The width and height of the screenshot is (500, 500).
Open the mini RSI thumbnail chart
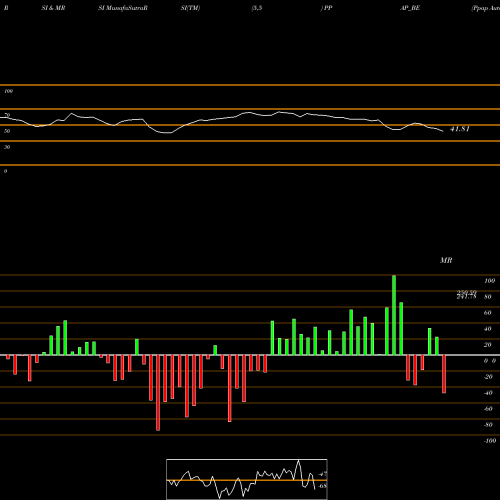click(x=247, y=479)
